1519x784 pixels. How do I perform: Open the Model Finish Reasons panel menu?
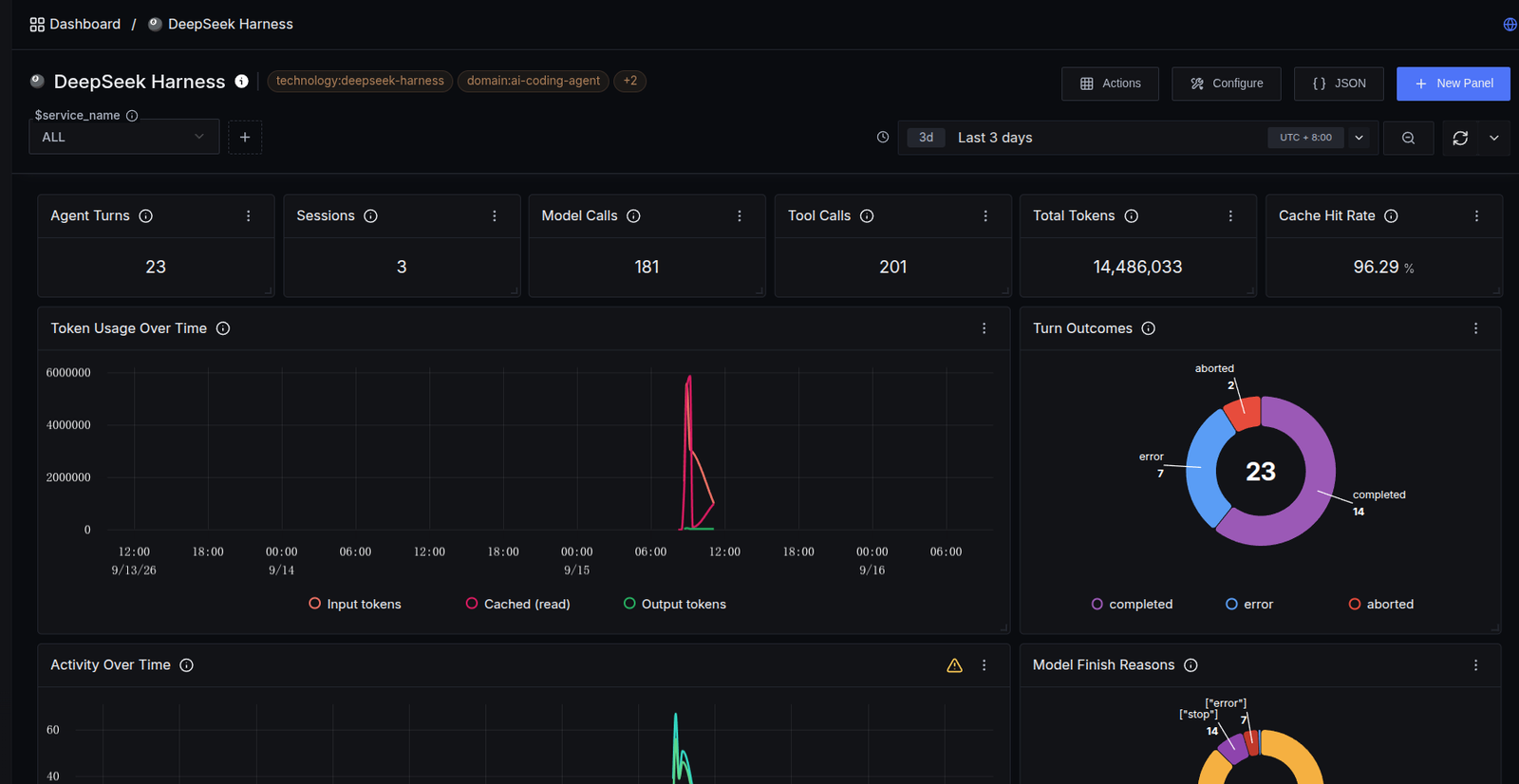pyautogui.click(x=1475, y=665)
